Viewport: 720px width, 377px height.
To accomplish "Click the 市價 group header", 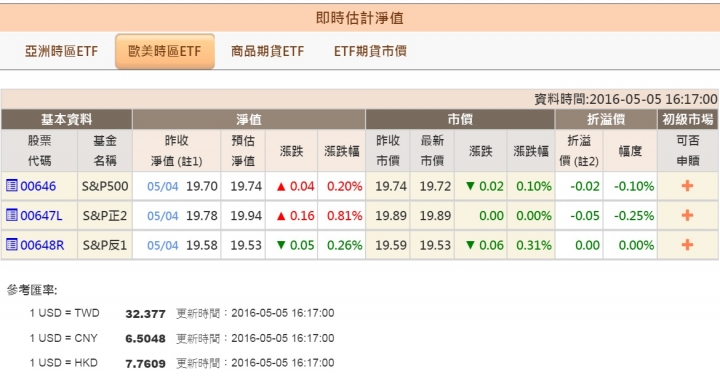I will tap(460, 119).
